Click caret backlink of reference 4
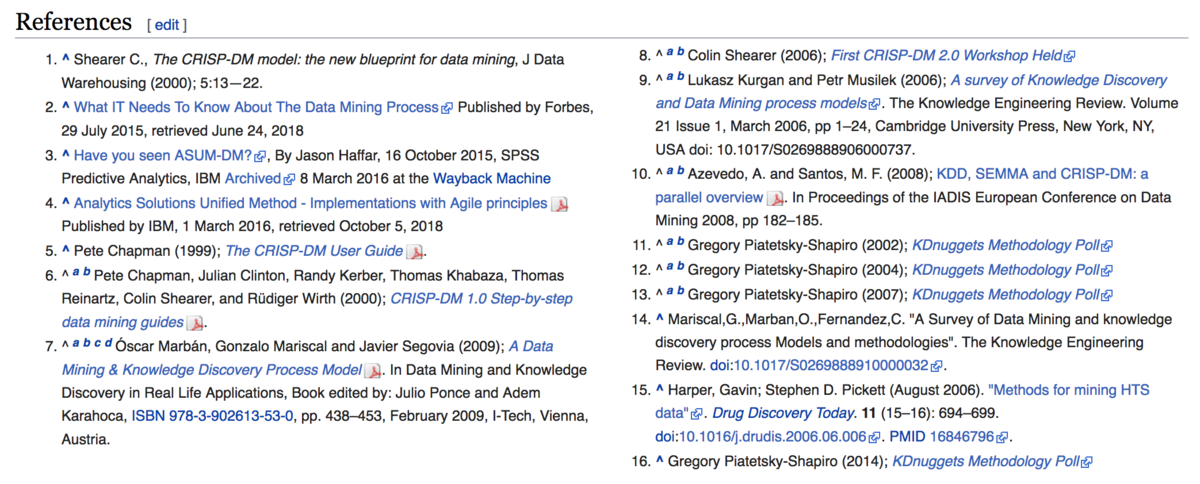Image resolution: width=1200 pixels, height=484 pixels. click(66, 203)
